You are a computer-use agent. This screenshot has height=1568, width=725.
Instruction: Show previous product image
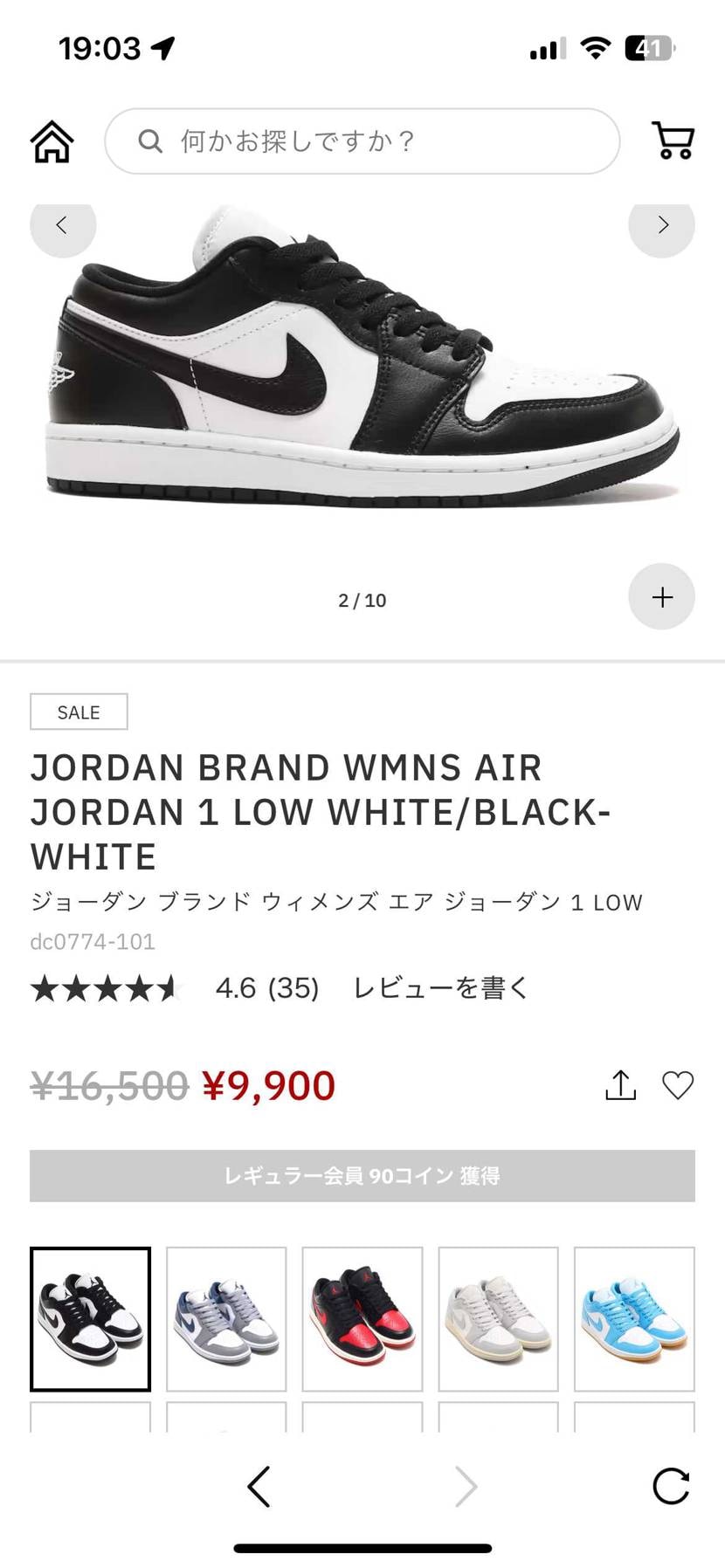click(x=62, y=225)
